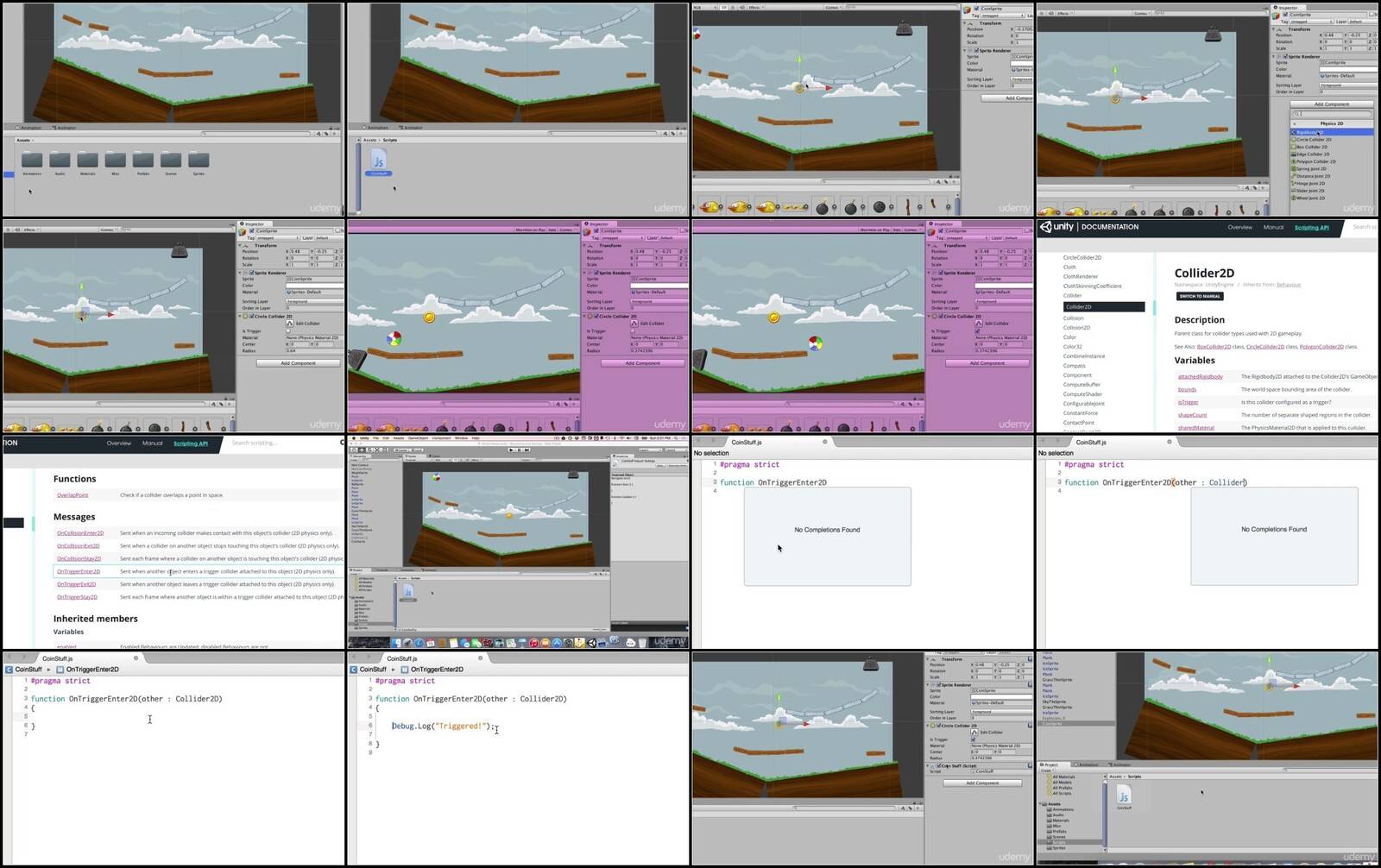Open the Materials folder in Assets grid
This screenshot has width=1381, height=868.
tap(87, 160)
